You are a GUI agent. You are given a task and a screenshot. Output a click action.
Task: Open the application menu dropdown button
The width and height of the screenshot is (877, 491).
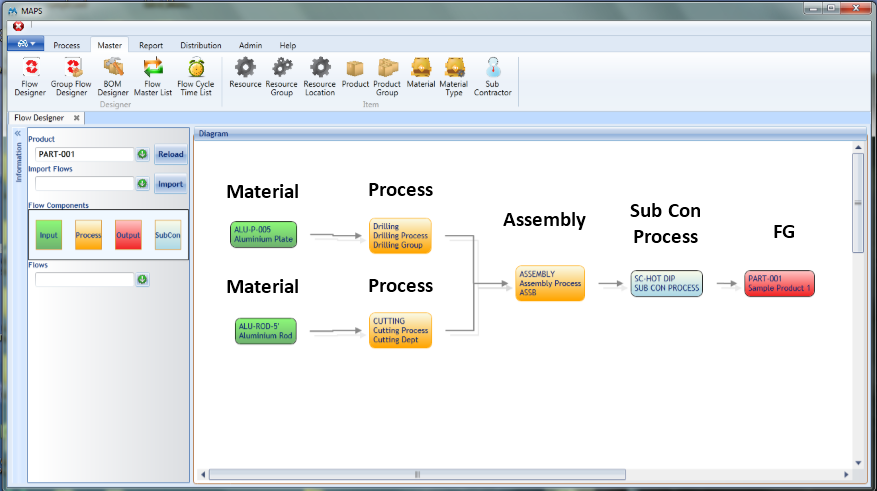[26, 44]
